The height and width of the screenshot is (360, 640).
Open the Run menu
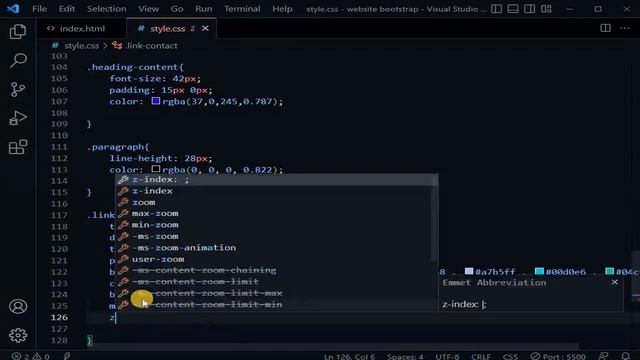[203, 9]
